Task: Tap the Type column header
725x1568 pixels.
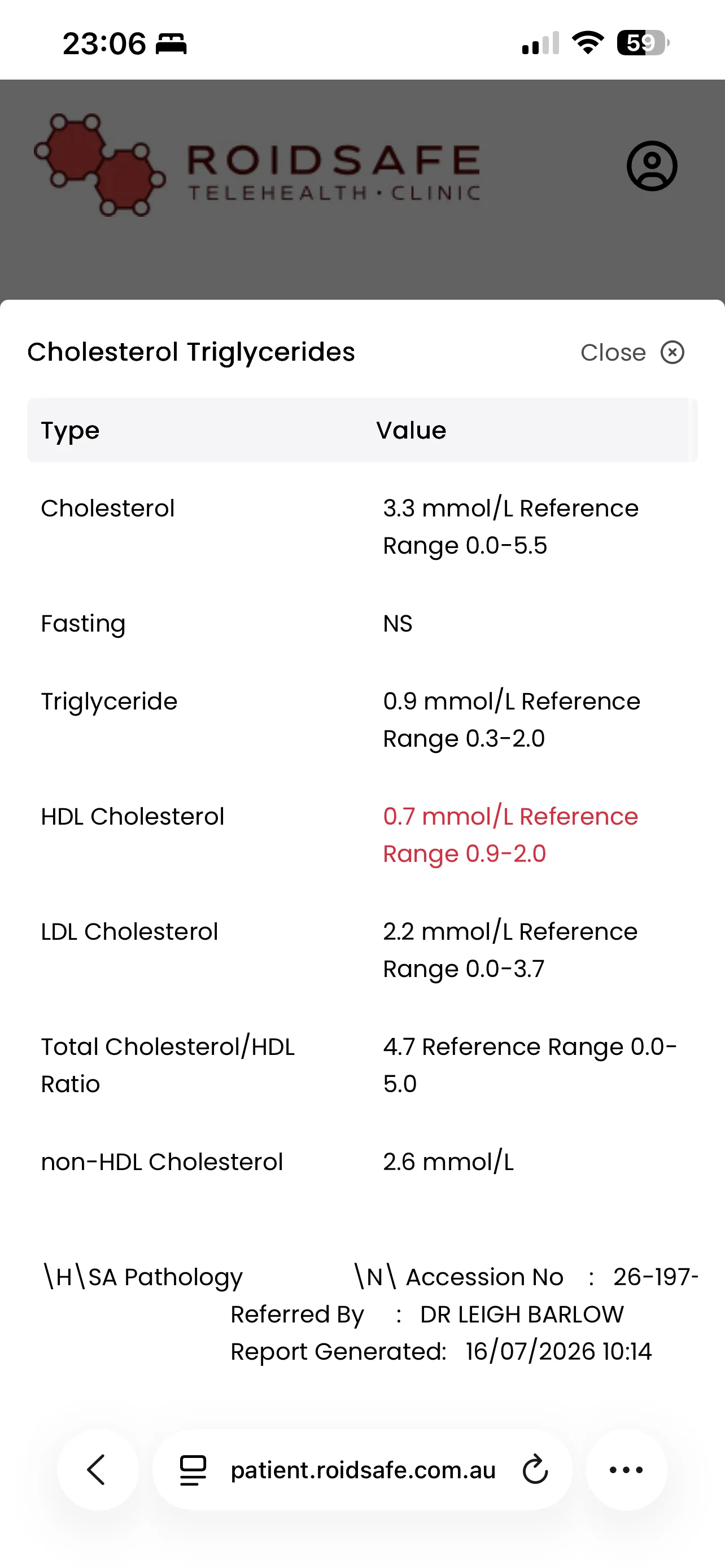Action: 70,430
